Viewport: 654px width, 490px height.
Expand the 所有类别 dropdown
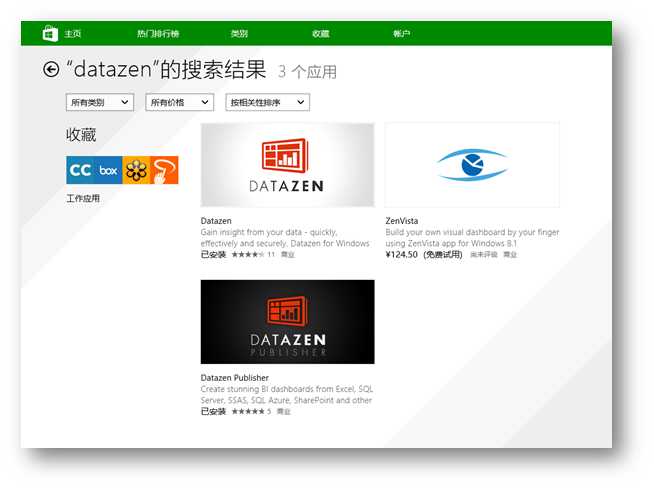[100, 102]
